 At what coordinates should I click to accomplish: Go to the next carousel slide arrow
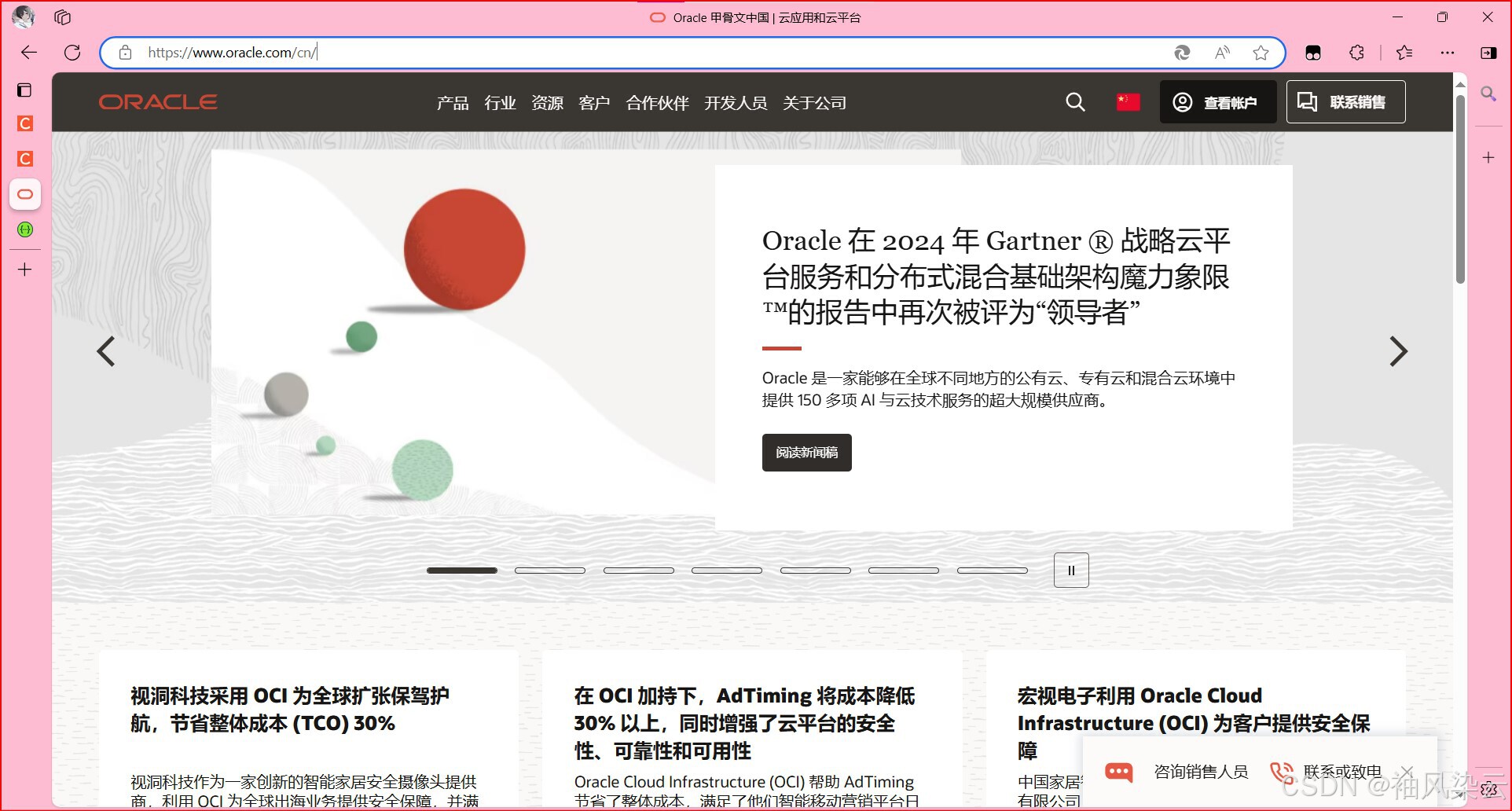pos(1398,351)
